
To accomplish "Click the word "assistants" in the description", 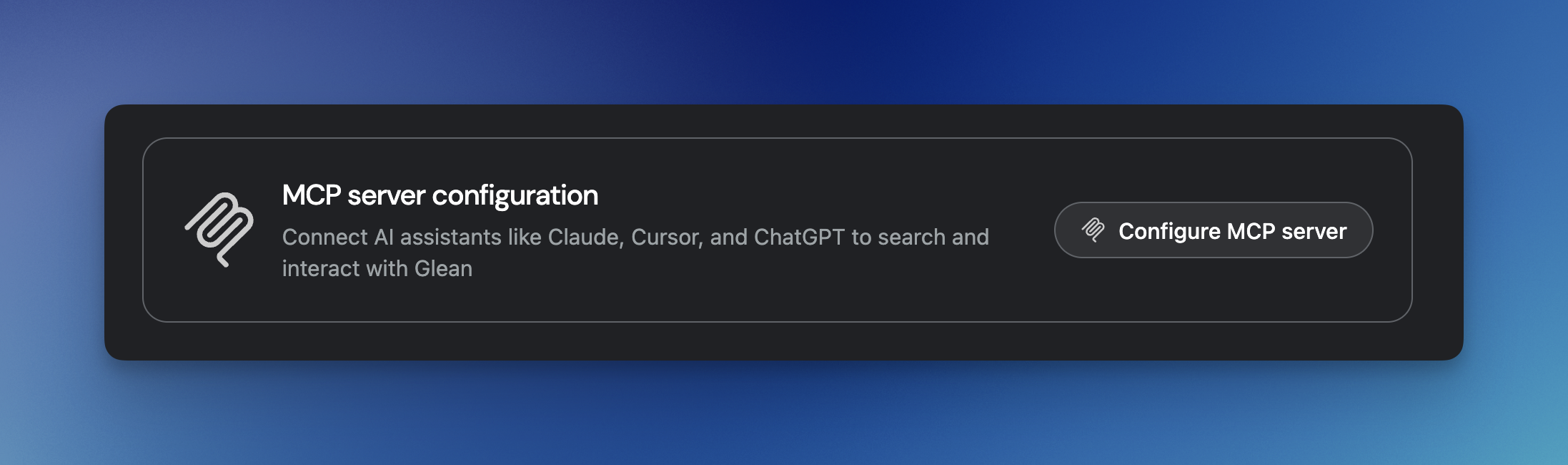I will point(450,237).
